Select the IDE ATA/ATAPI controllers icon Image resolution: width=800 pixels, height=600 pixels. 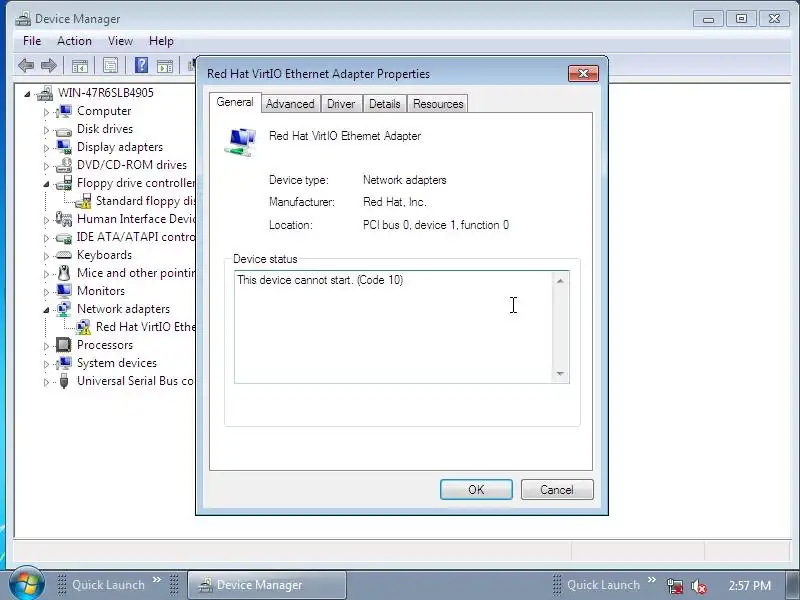[64, 238]
